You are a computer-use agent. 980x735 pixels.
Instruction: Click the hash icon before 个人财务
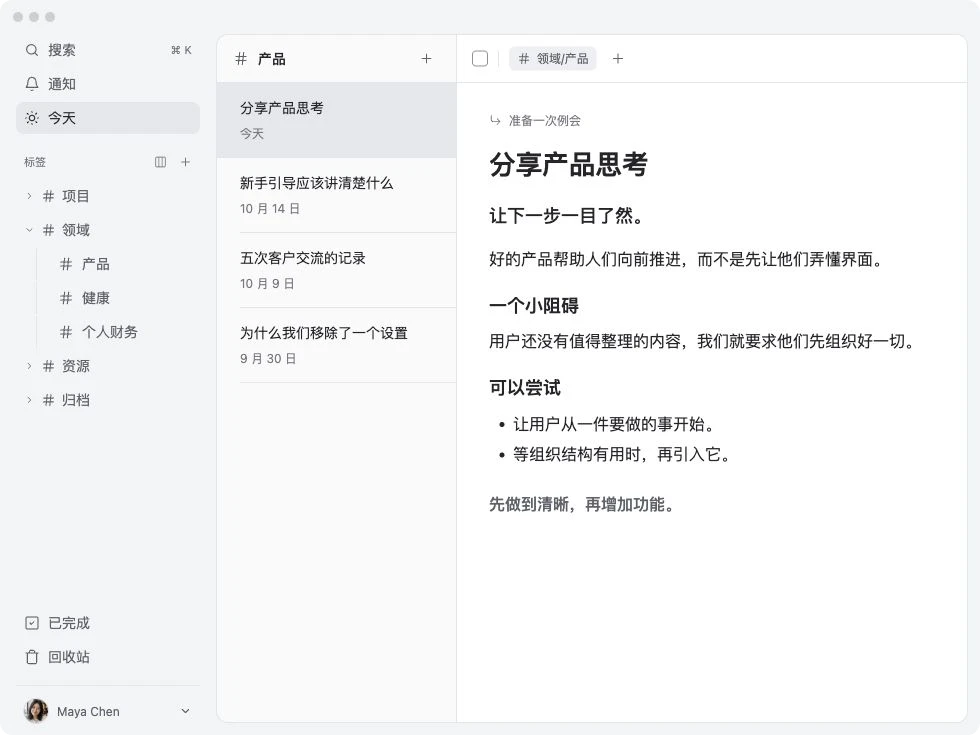(66, 332)
